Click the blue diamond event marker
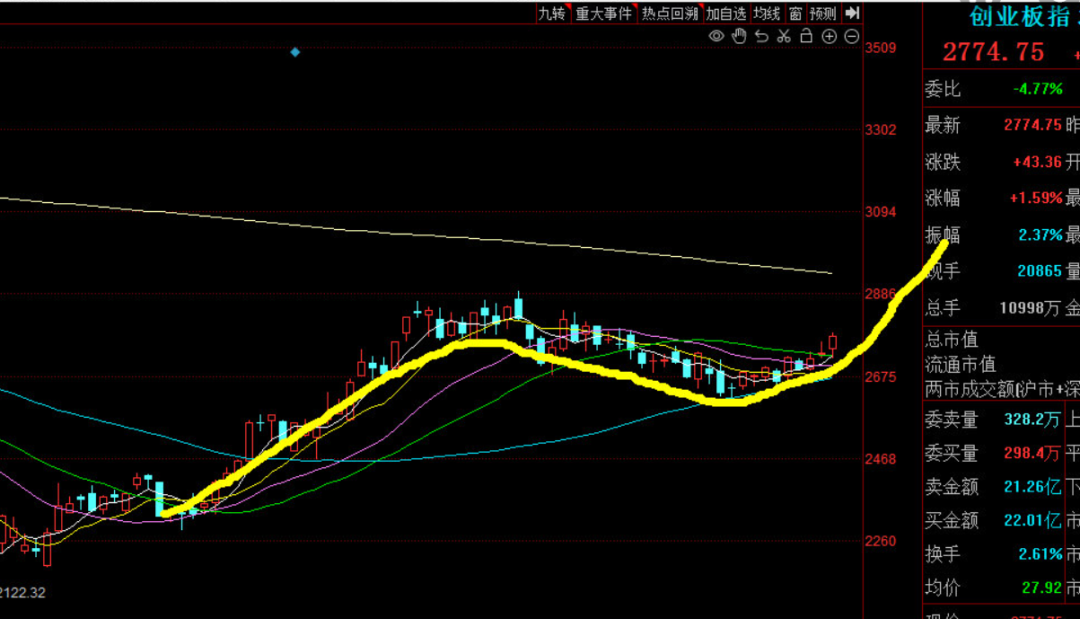This screenshot has height=619, width=1080. [295, 52]
